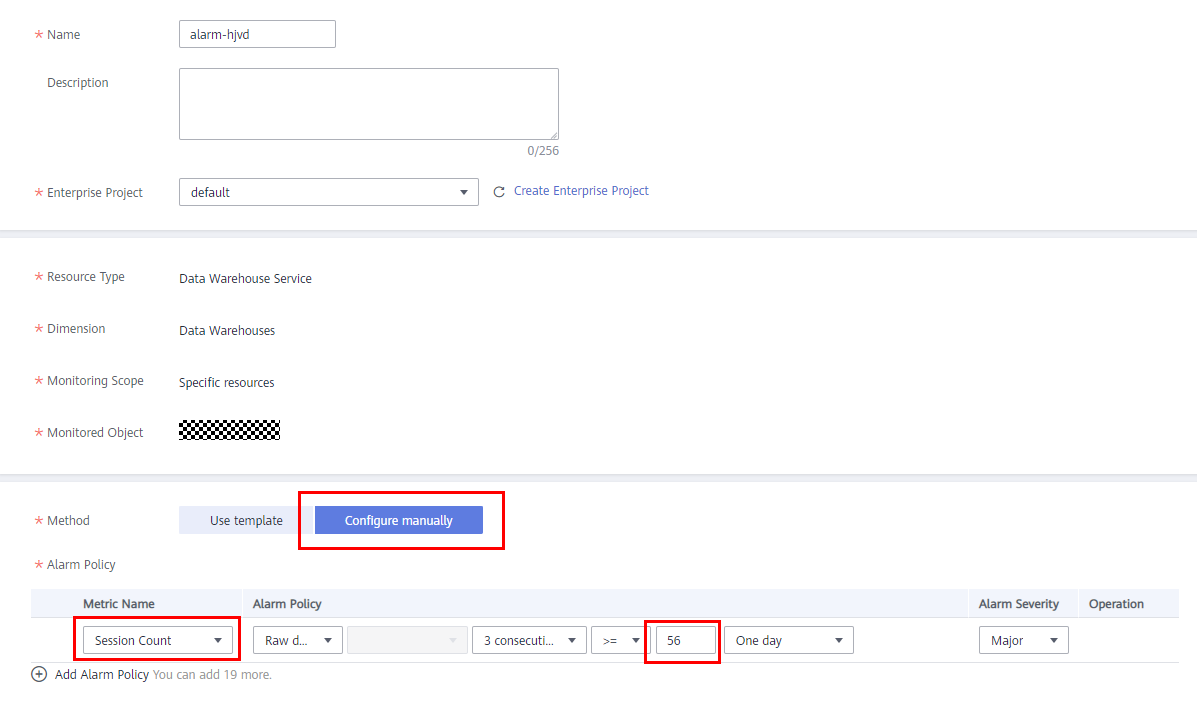Open the Major alarm severity dropdown

pos(1023,640)
